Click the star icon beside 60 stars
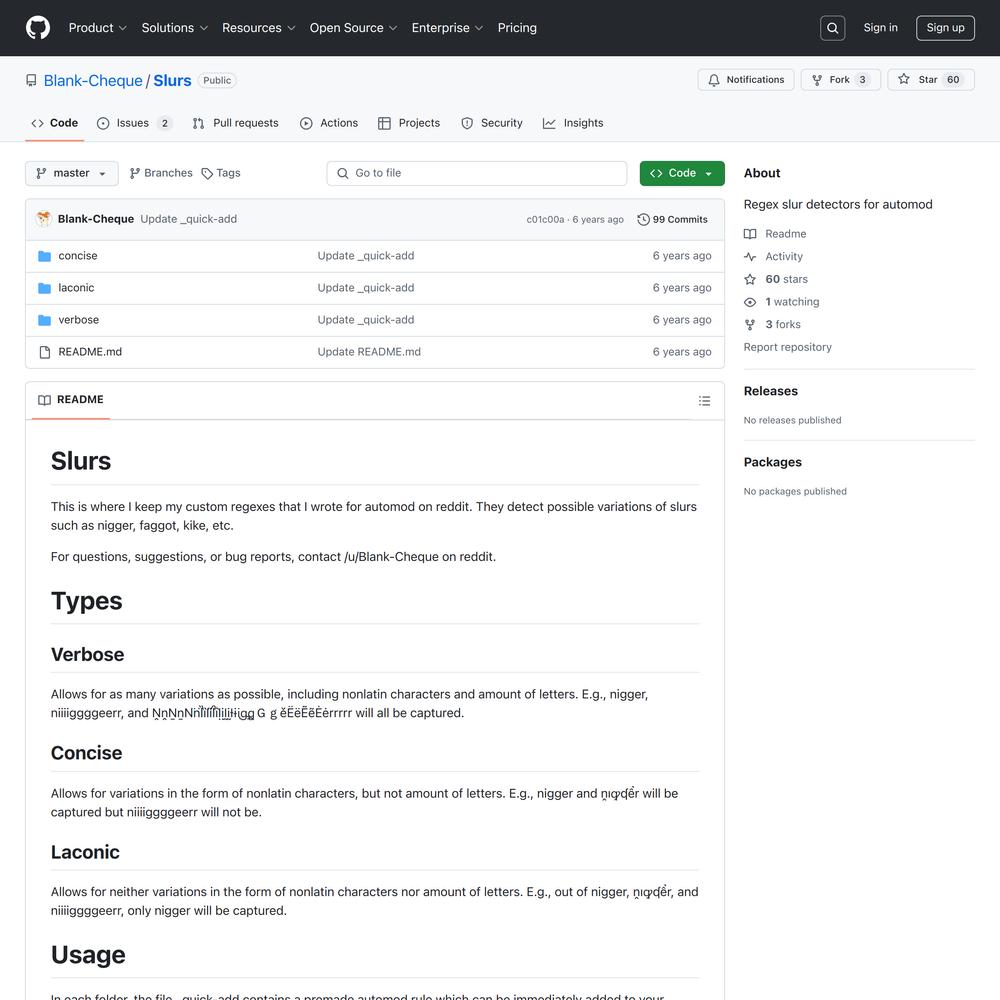 click(750, 279)
